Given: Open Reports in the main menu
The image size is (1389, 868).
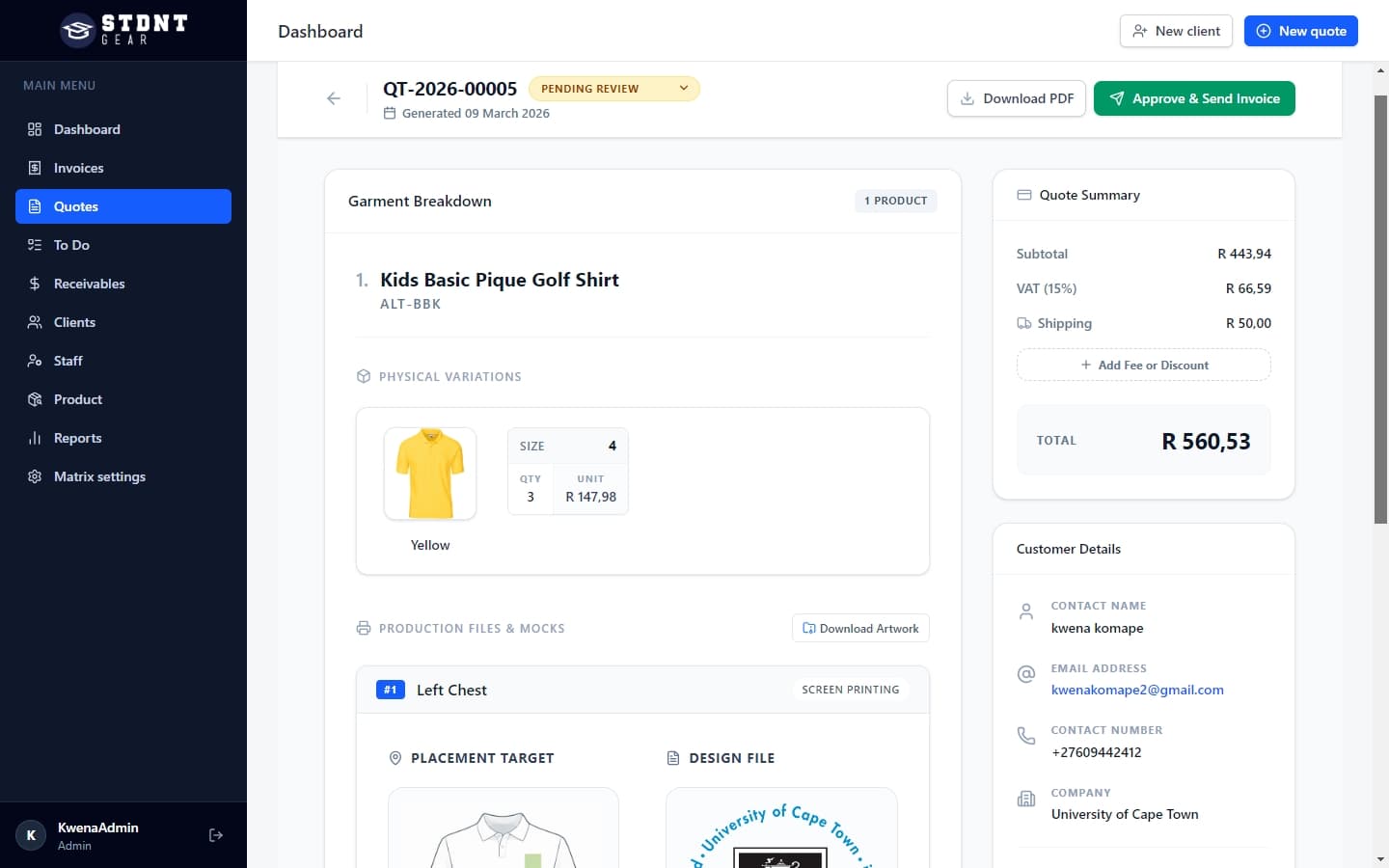Looking at the screenshot, I should click(x=123, y=438).
